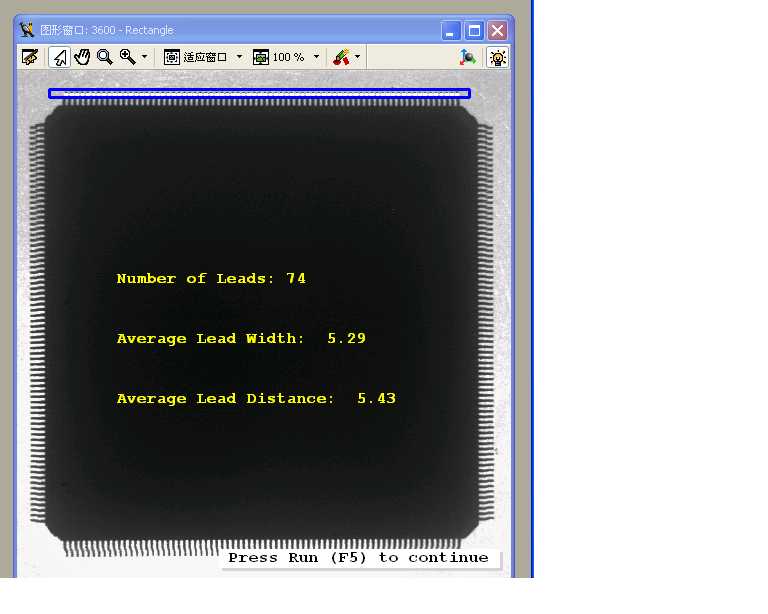Screen dimensions: 768x614
Task: Activate the hand pan tool
Action: (x=82, y=57)
